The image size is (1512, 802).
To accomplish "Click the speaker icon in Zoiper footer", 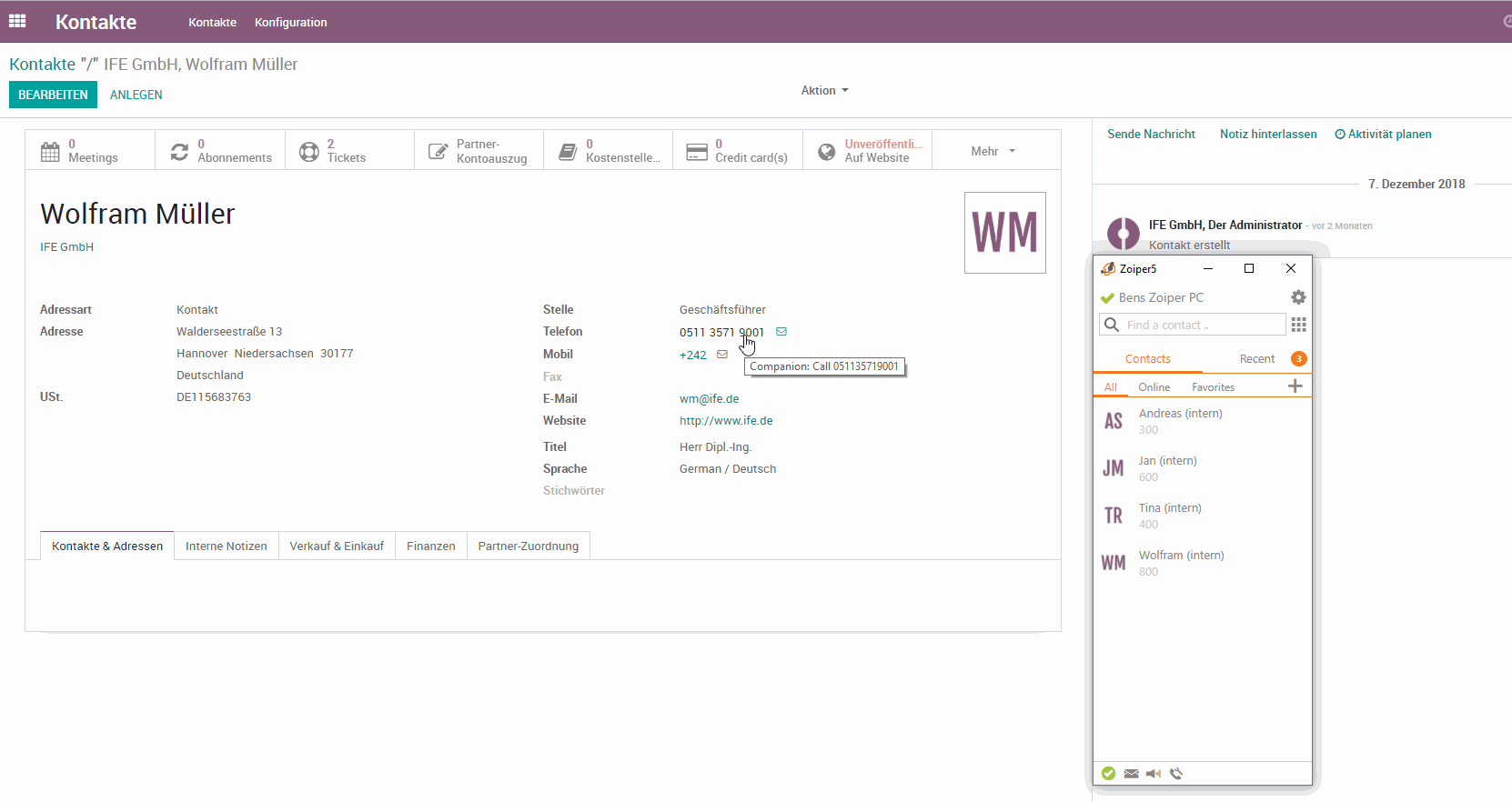I will (x=1154, y=774).
